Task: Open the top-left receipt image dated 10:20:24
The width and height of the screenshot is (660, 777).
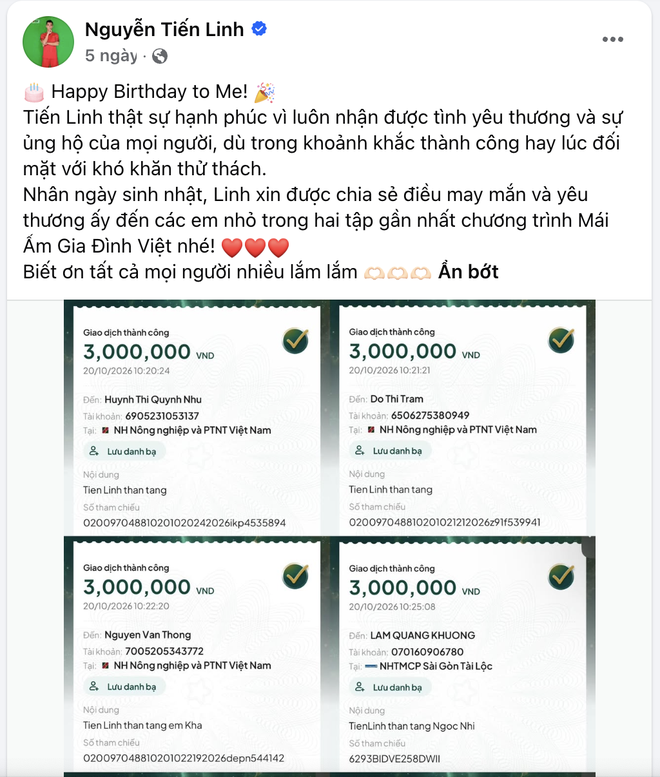Action: click(197, 418)
